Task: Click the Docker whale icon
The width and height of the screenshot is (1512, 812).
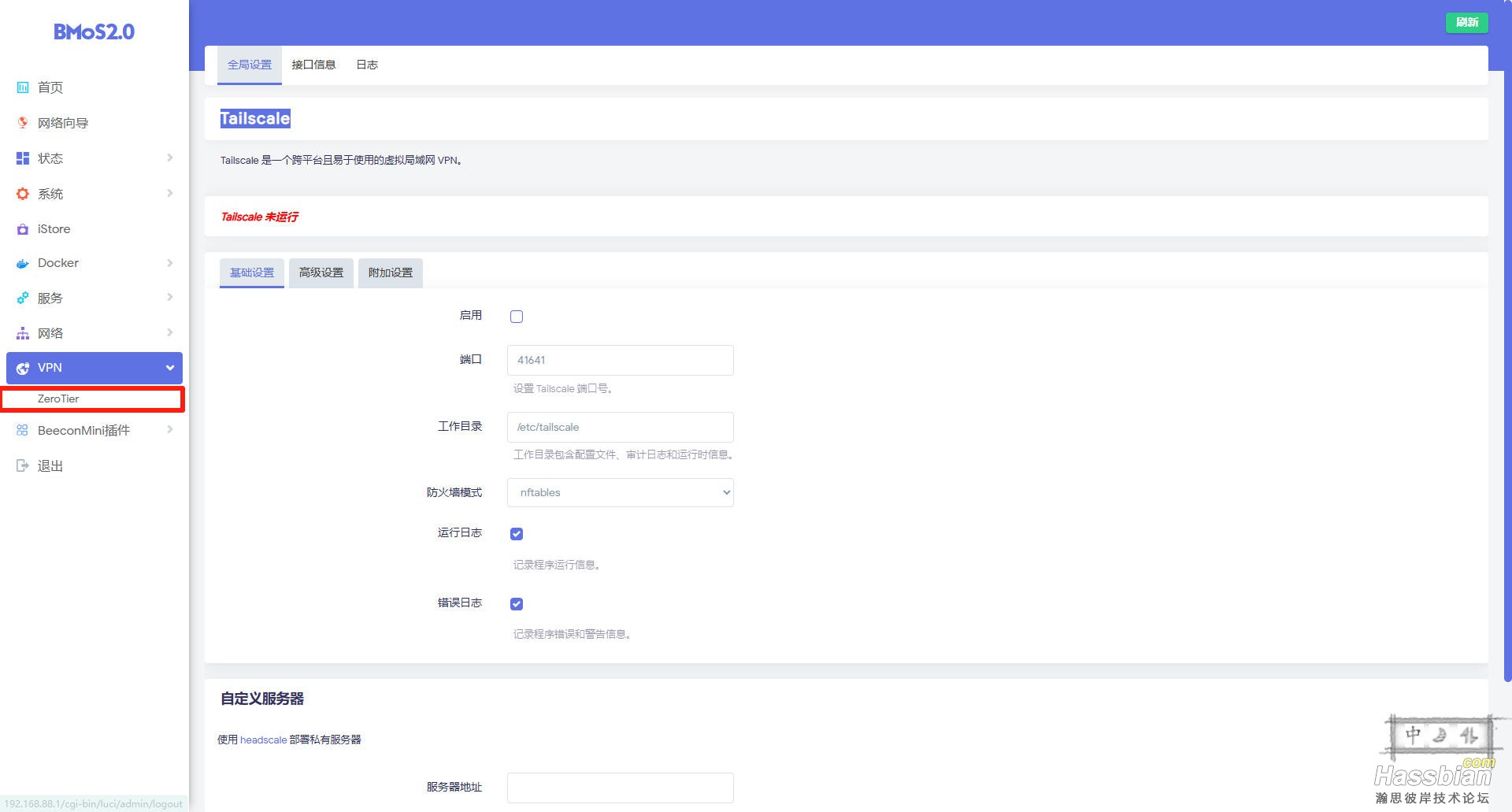Action: click(23, 263)
